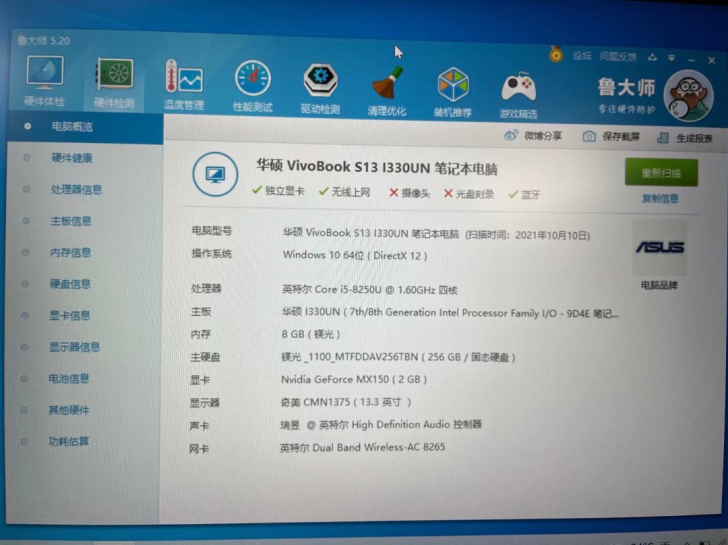Click the 保存截屏 camera icon
The image size is (728, 545).
589,136
